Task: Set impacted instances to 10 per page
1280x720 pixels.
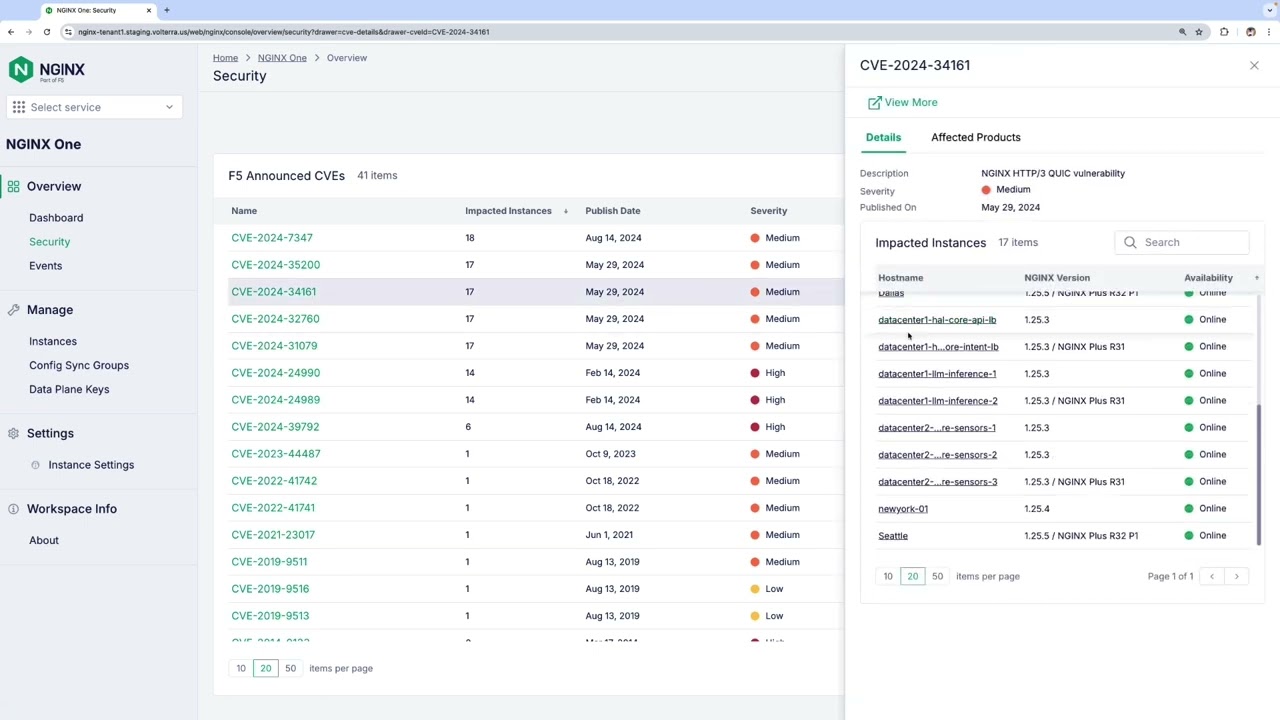Action: click(x=888, y=576)
